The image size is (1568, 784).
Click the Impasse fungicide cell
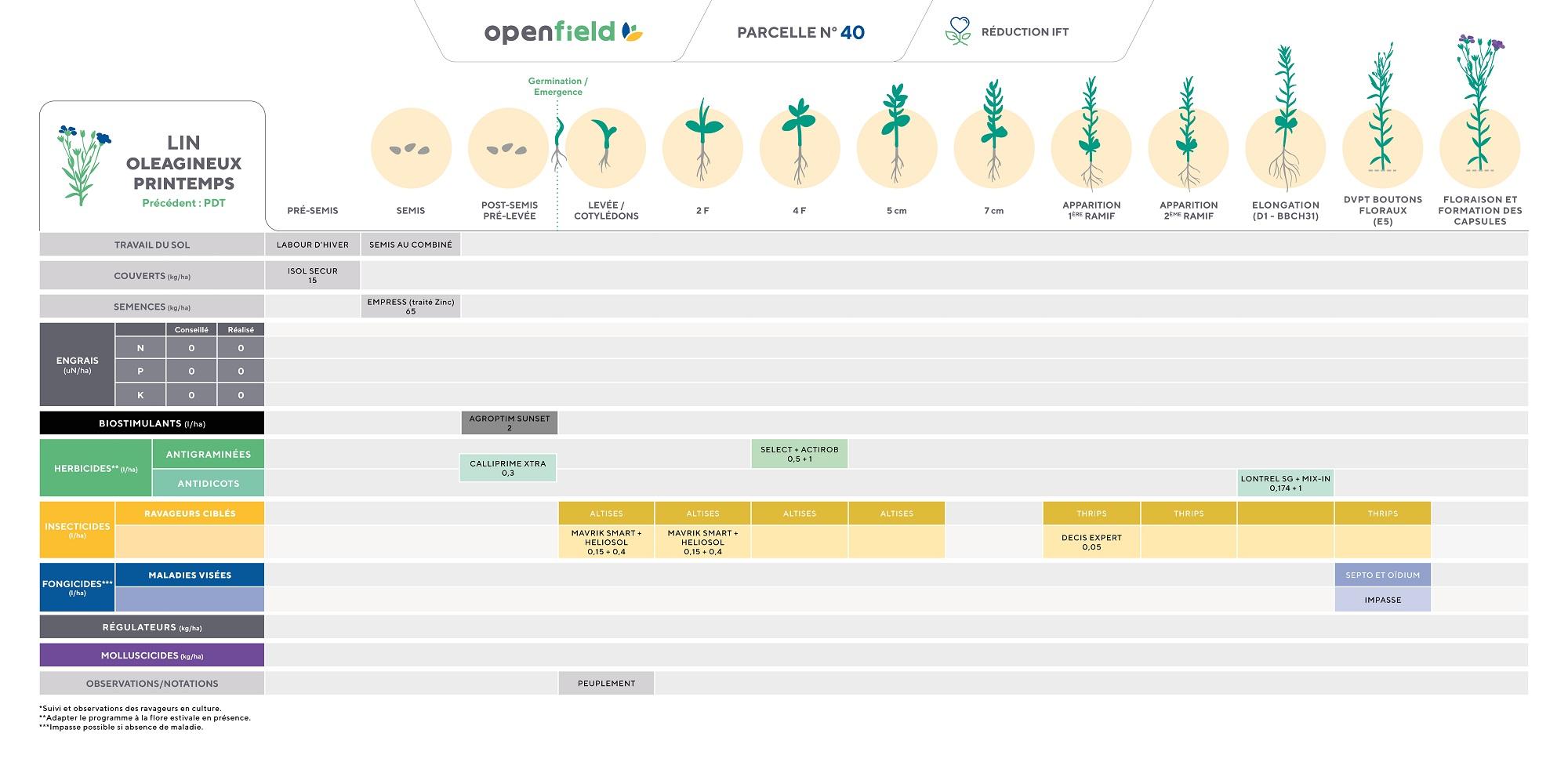click(1382, 600)
